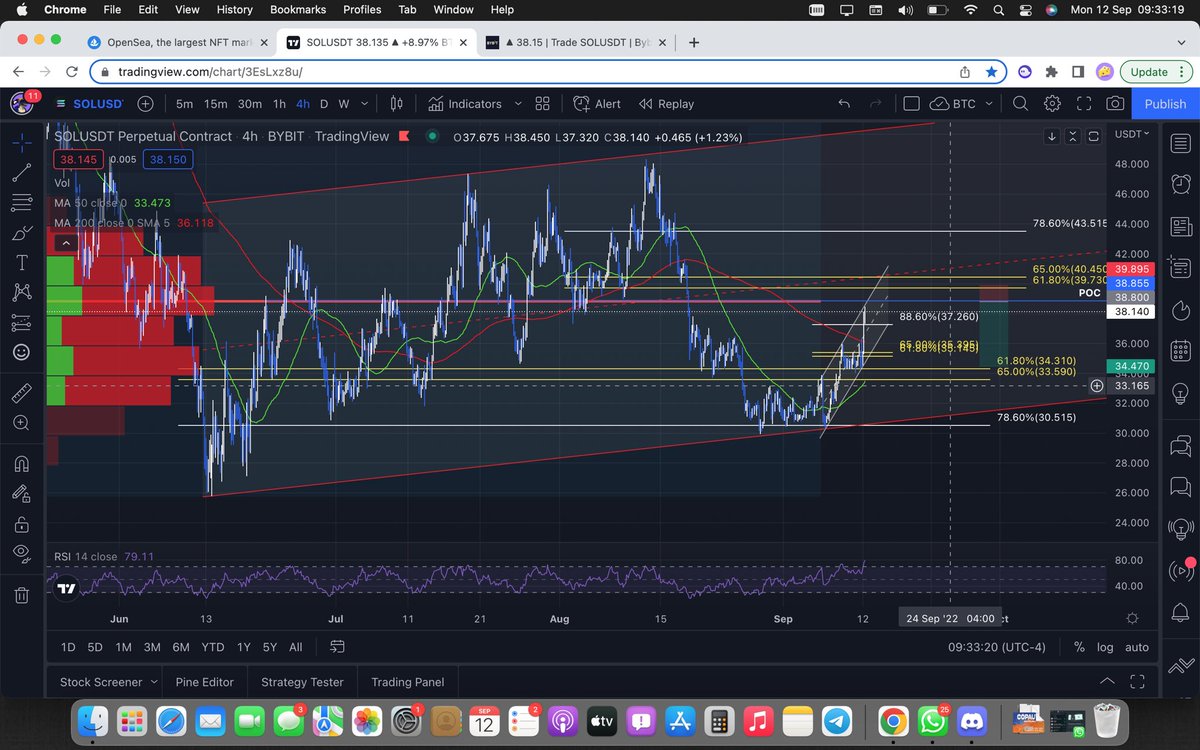Expand the timeframe interval dropdown
The height and width of the screenshot is (750, 1200).
click(364, 104)
